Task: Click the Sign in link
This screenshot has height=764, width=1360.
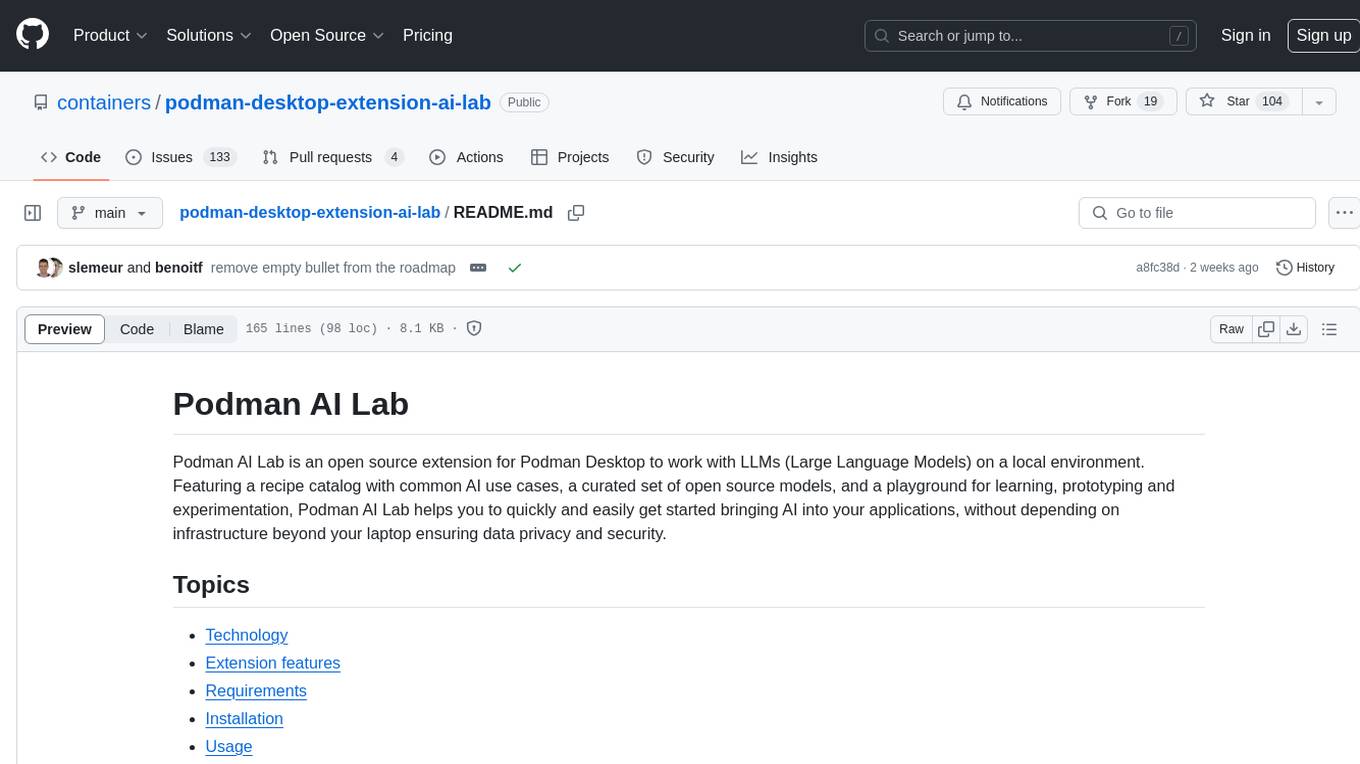Action: pos(1245,35)
